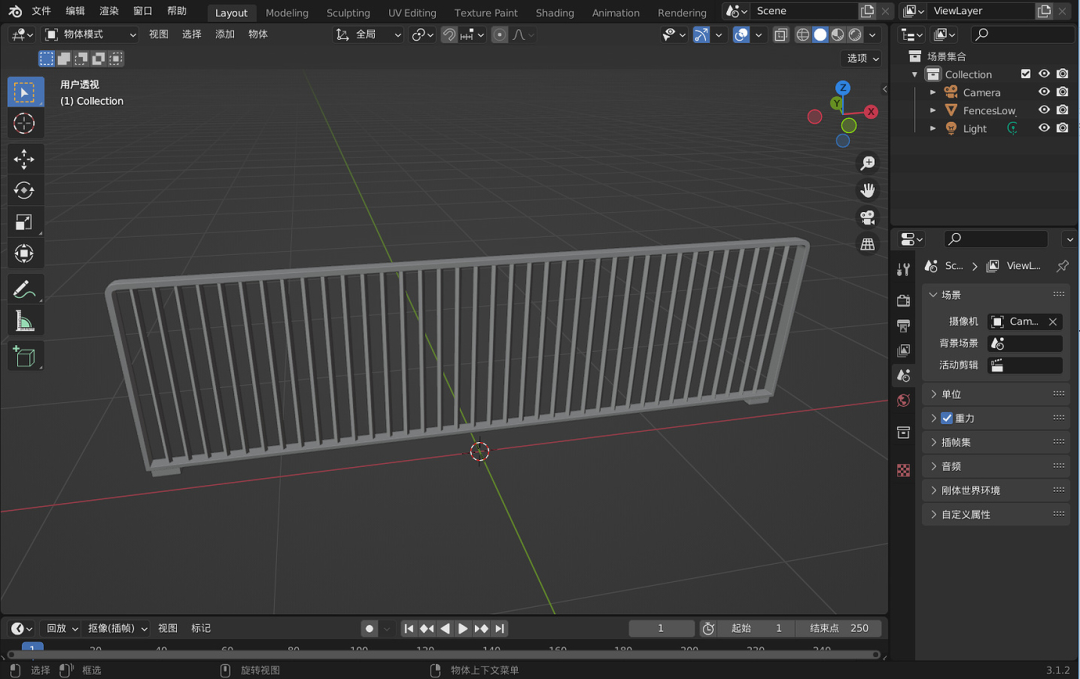Viewport: 1080px width, 679px height.
Task: Open the 渲染 menu
Action: tap(109, 11)
